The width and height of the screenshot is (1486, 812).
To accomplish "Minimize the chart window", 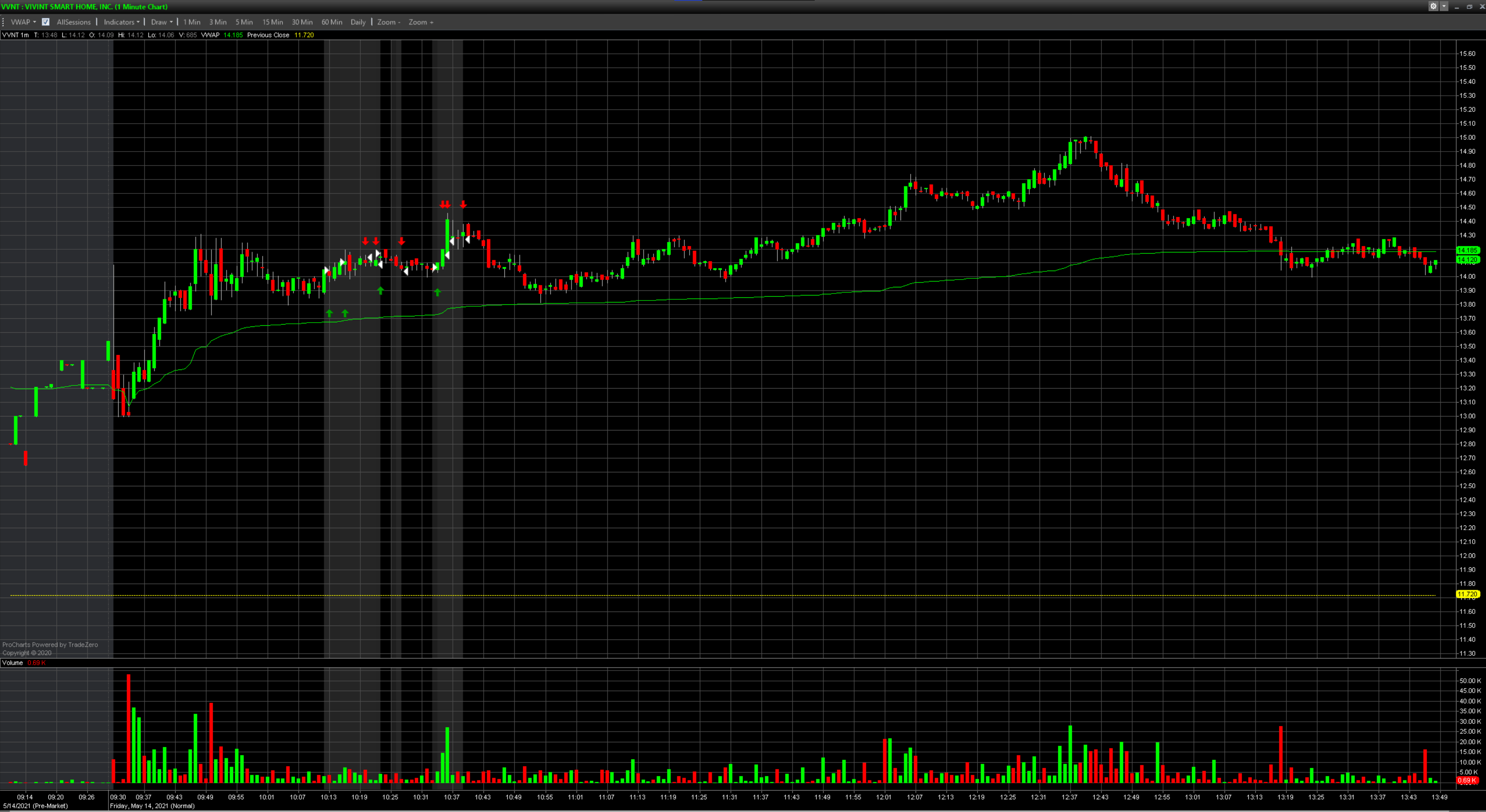I will tap(1457, 6).
